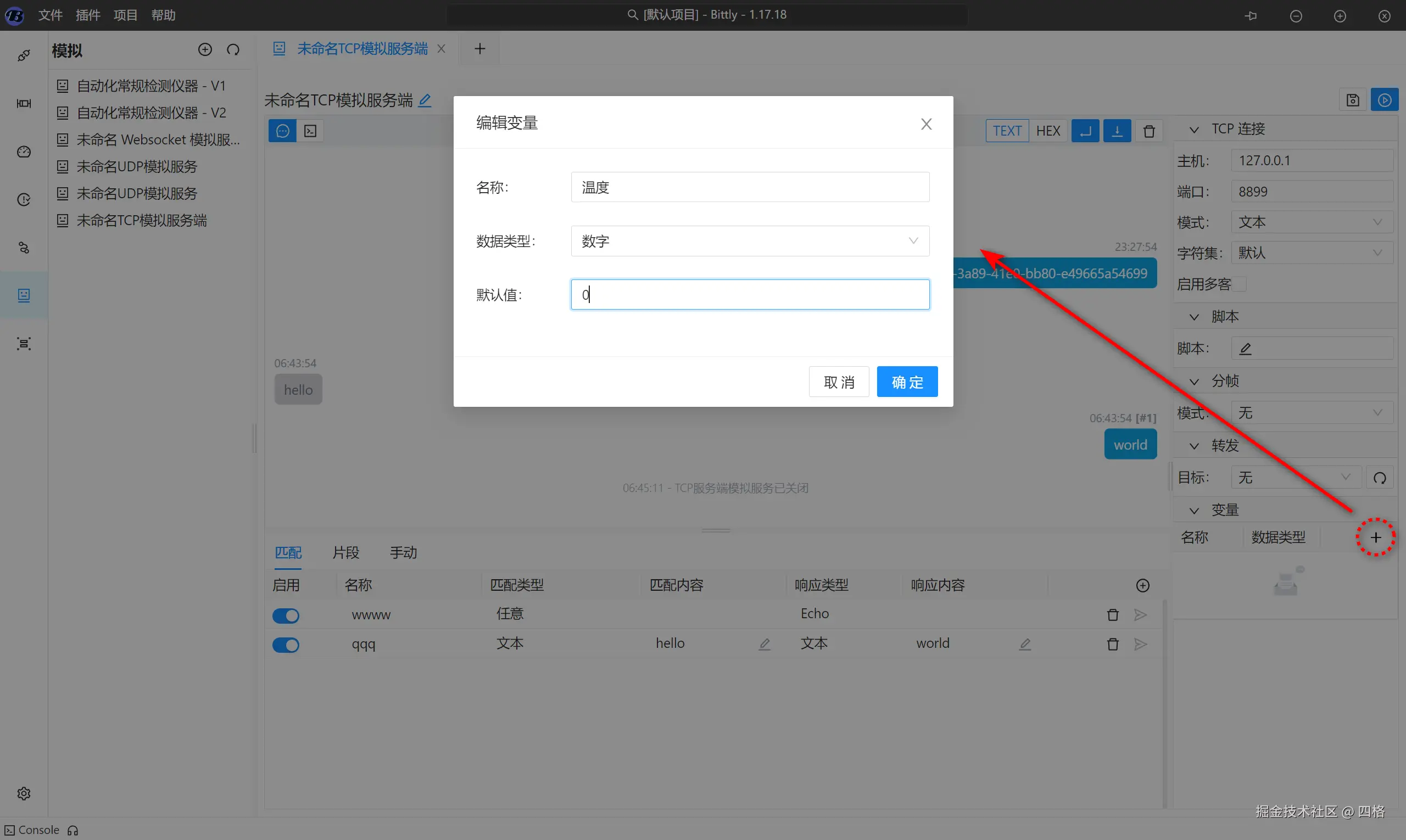Disable the wwww rule toggle
The height and width of the screenshot is (840, 1406).
(286, 615)
